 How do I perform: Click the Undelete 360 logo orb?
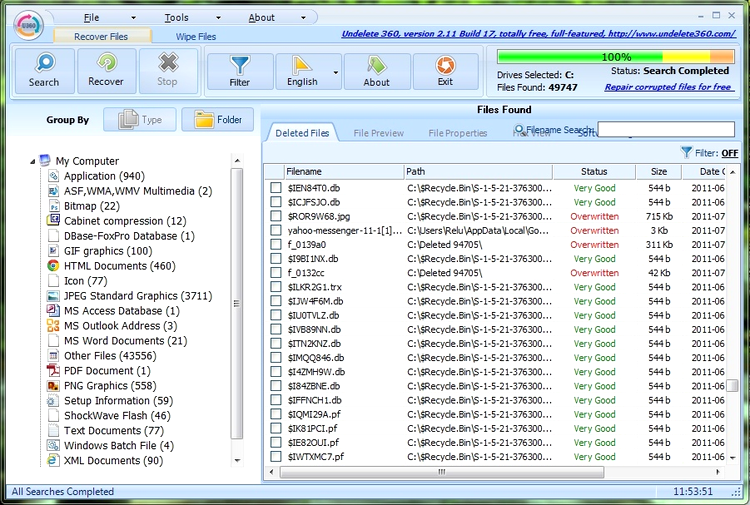29,25
